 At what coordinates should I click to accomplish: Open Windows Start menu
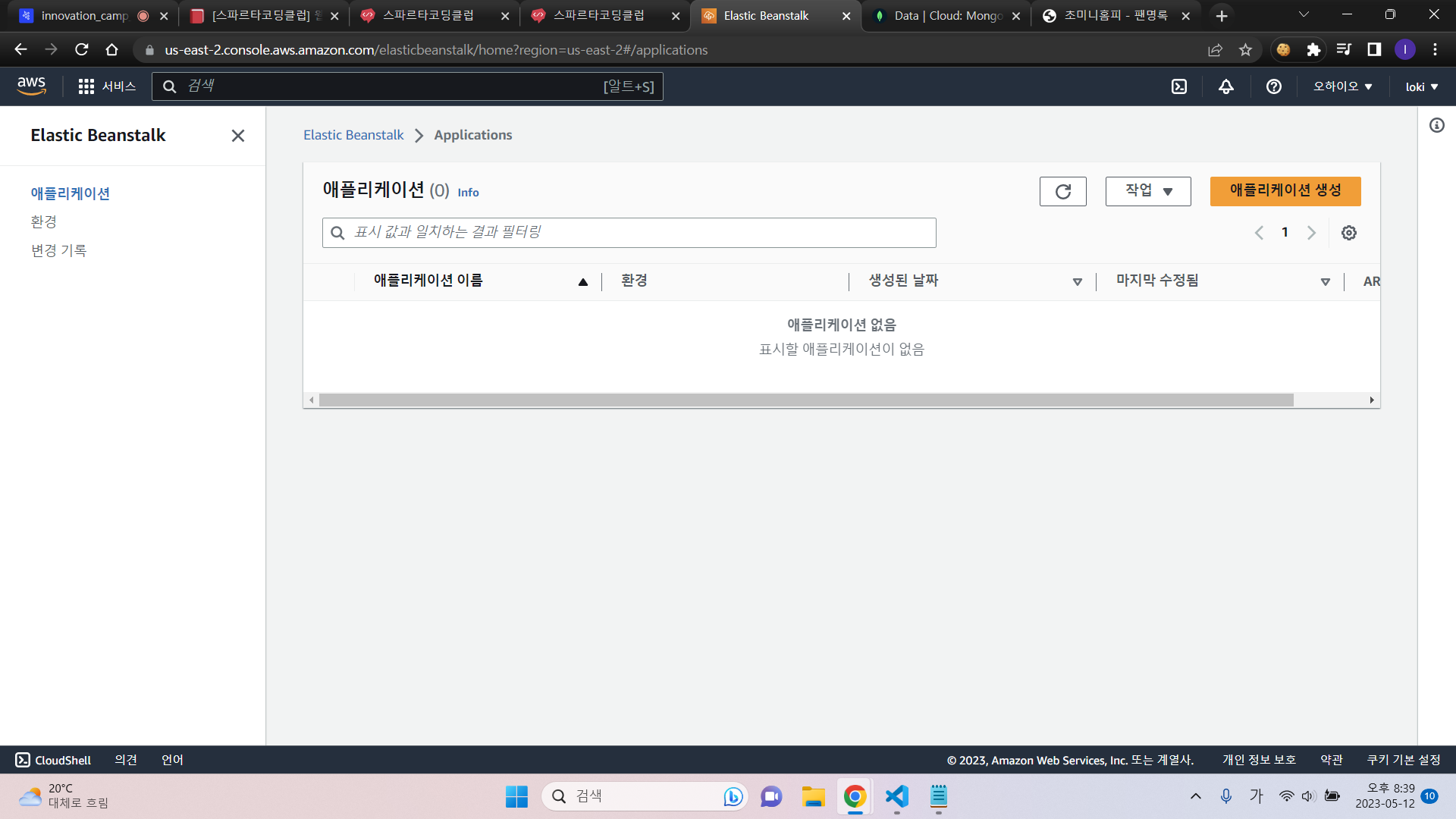click(516, 796)
